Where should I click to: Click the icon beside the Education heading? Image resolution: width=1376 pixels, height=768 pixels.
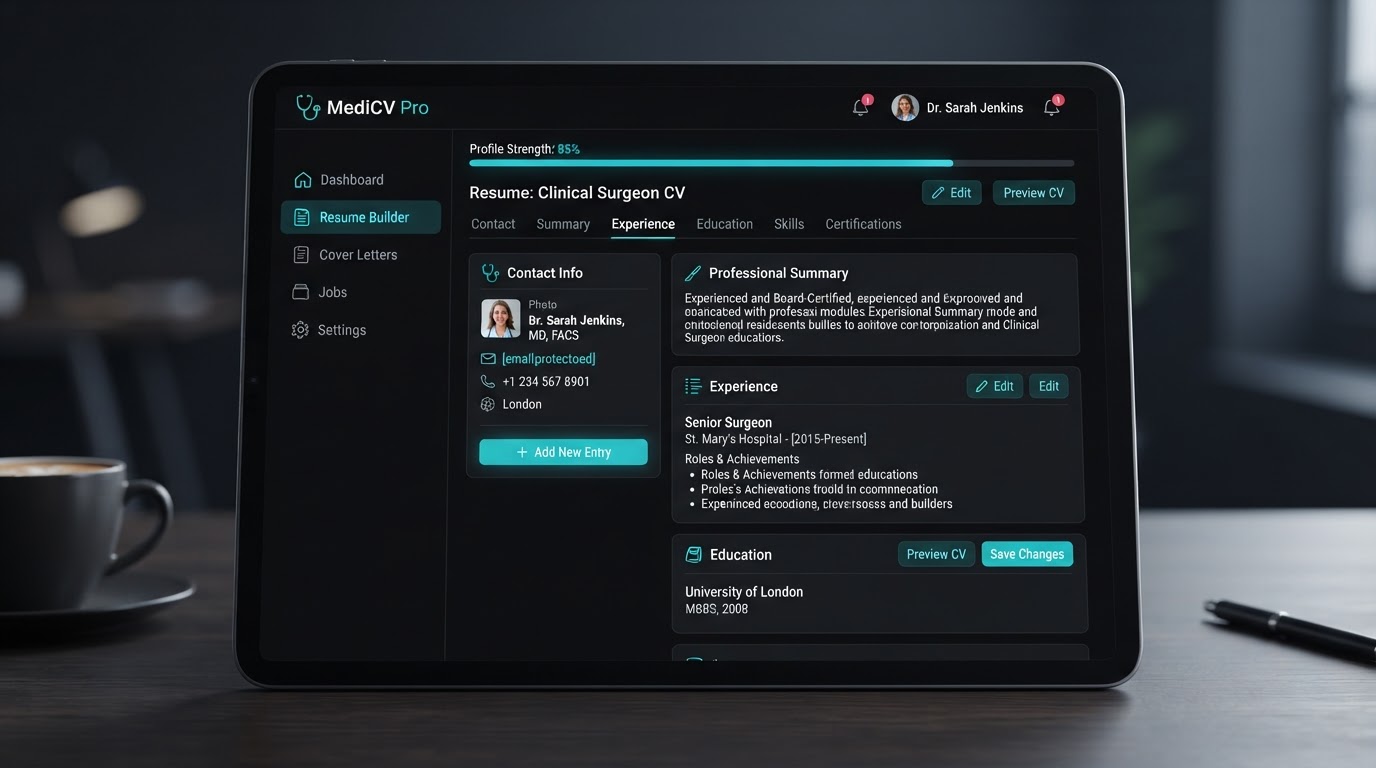point(693,554)
